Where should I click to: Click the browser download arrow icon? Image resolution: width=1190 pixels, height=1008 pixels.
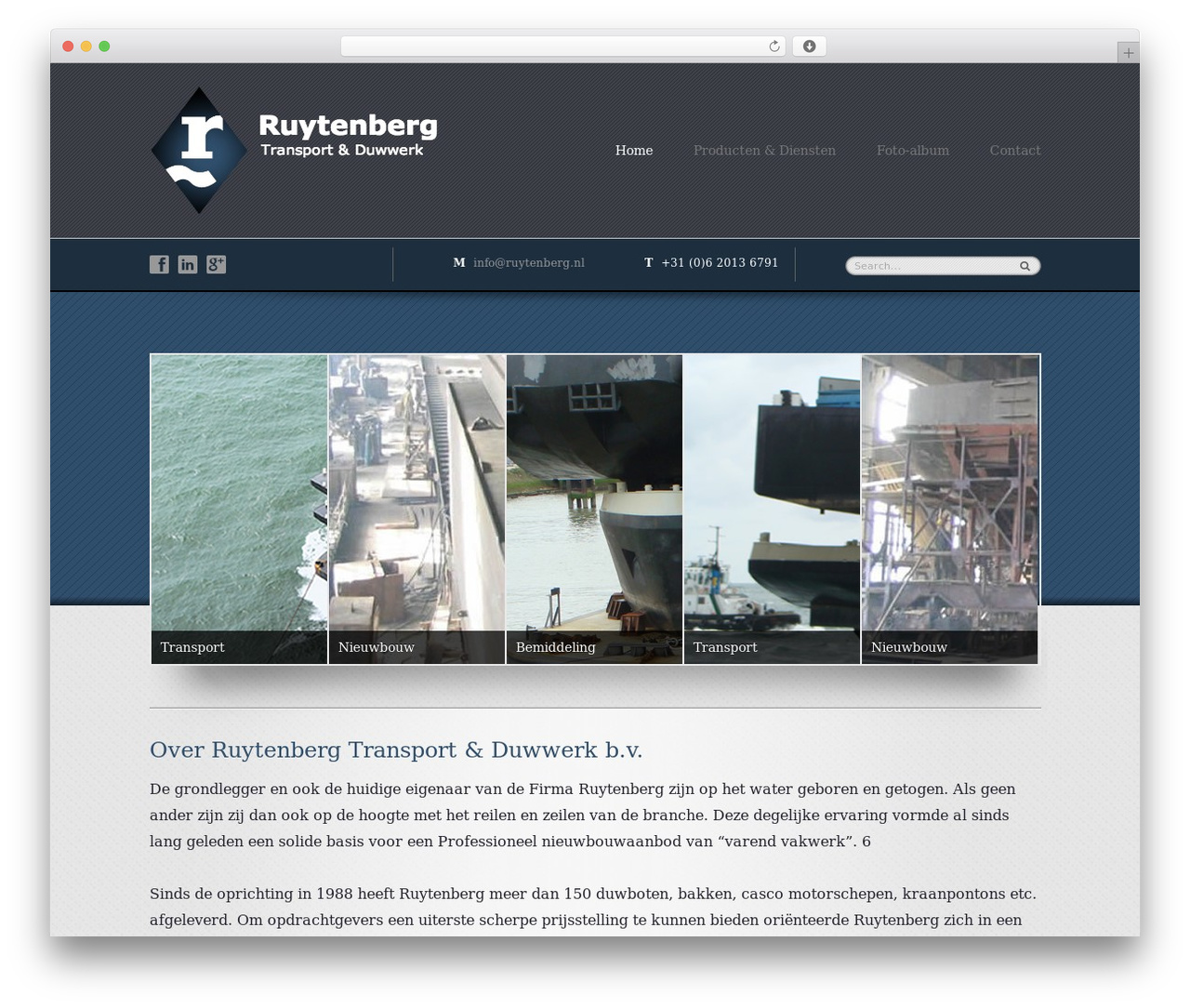[810, 46]
